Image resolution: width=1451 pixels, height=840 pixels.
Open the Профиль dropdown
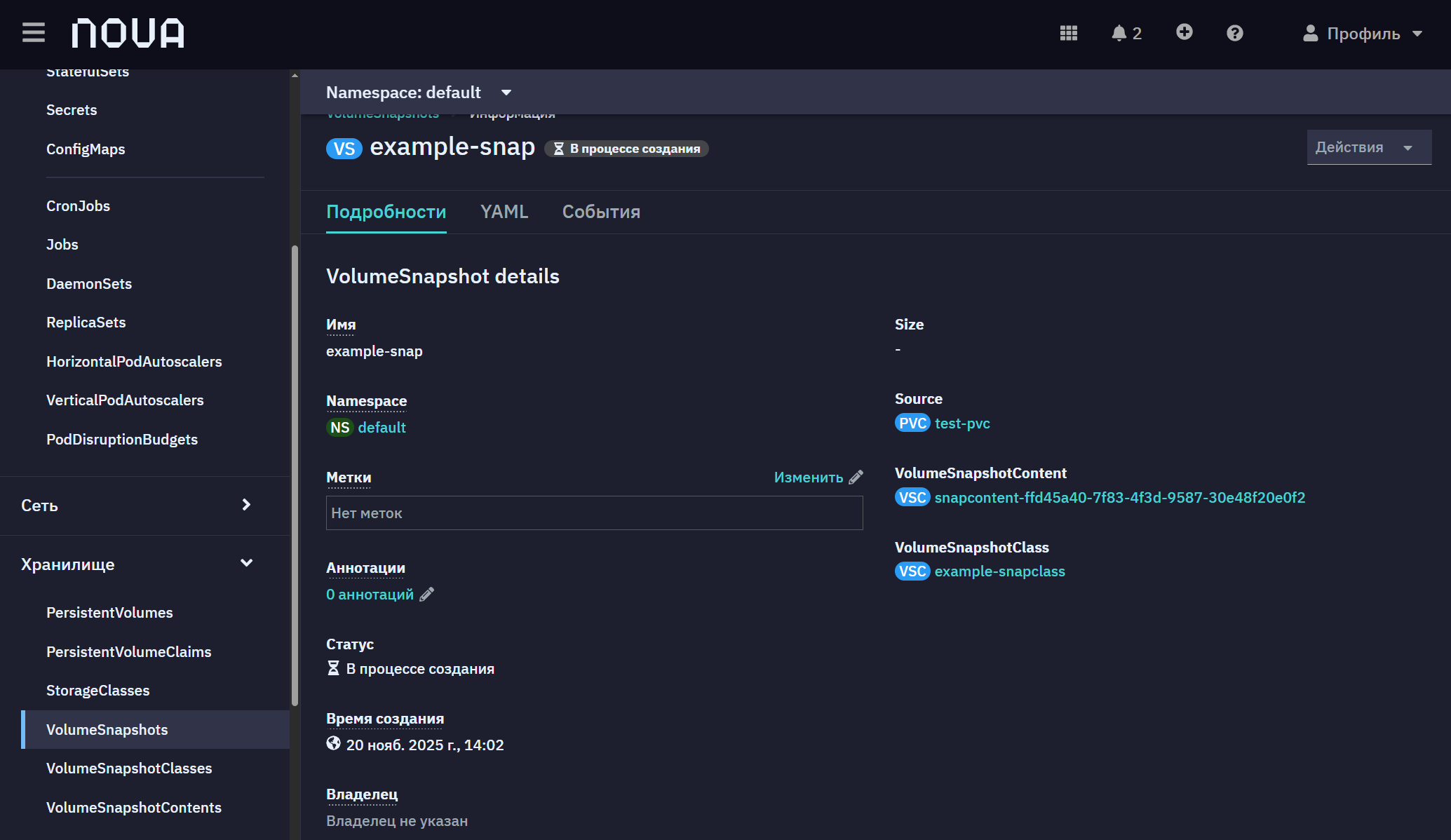(x=1363, y=33)
